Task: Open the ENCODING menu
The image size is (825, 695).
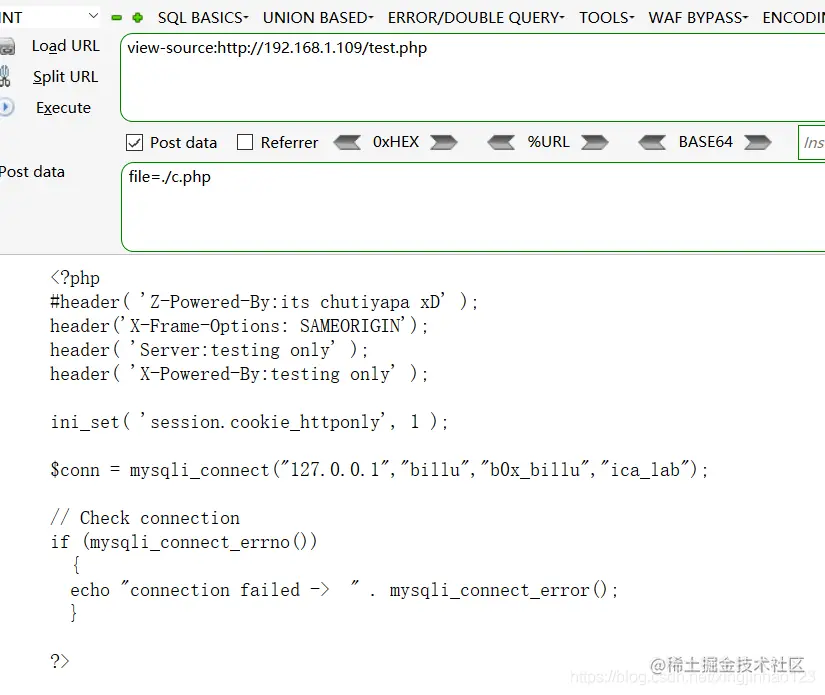Action: tap(793, 18)
